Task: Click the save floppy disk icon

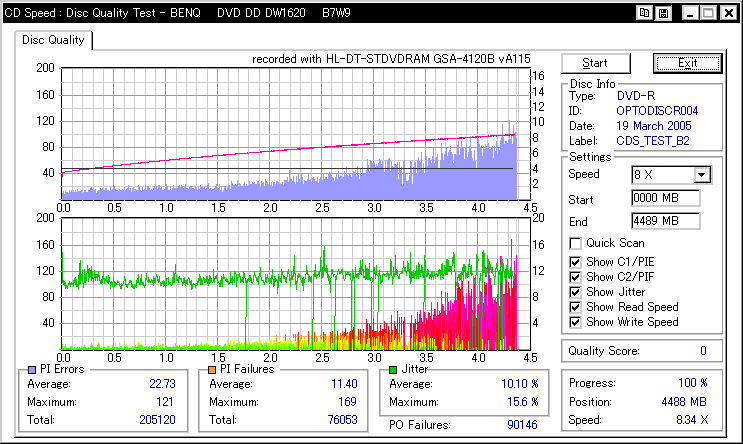Action: click(x=662, y=13)
